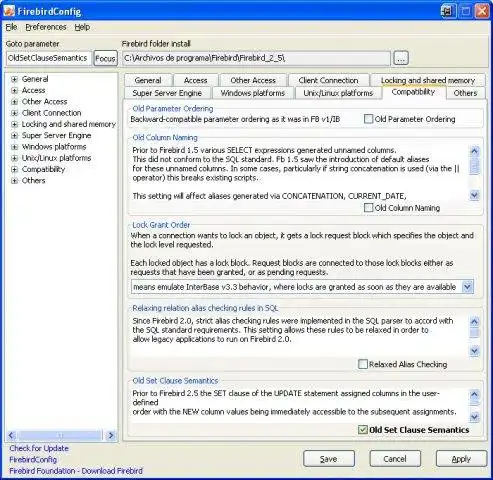Select Windows platforms in the tree
Screen dimensions: 493x480
[54, 147]
